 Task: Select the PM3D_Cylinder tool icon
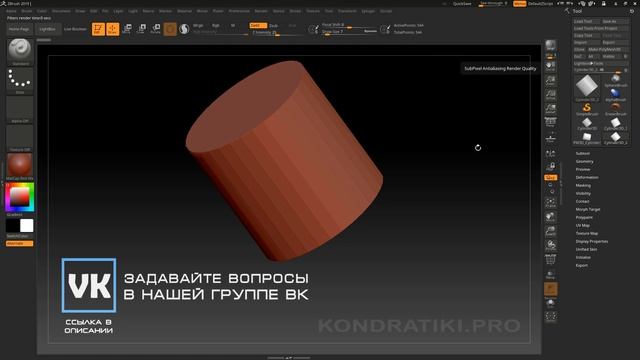[587, 138]
